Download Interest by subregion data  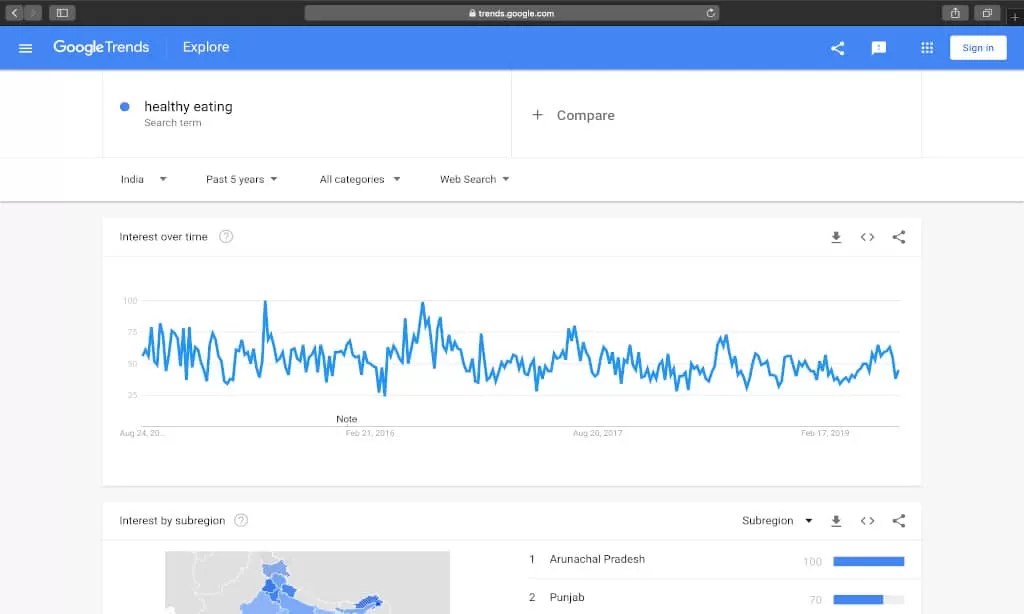point(836,520)
